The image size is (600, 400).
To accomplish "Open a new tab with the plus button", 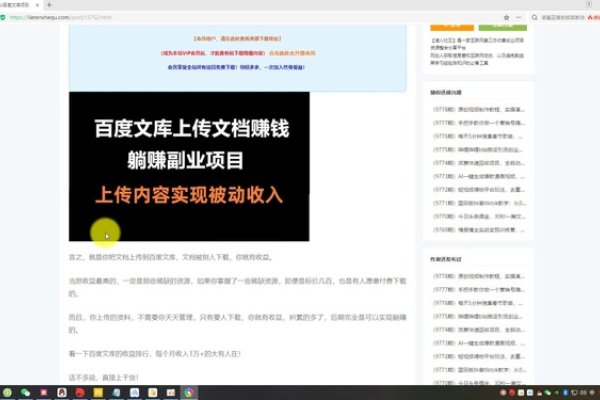I will [49, 5].
